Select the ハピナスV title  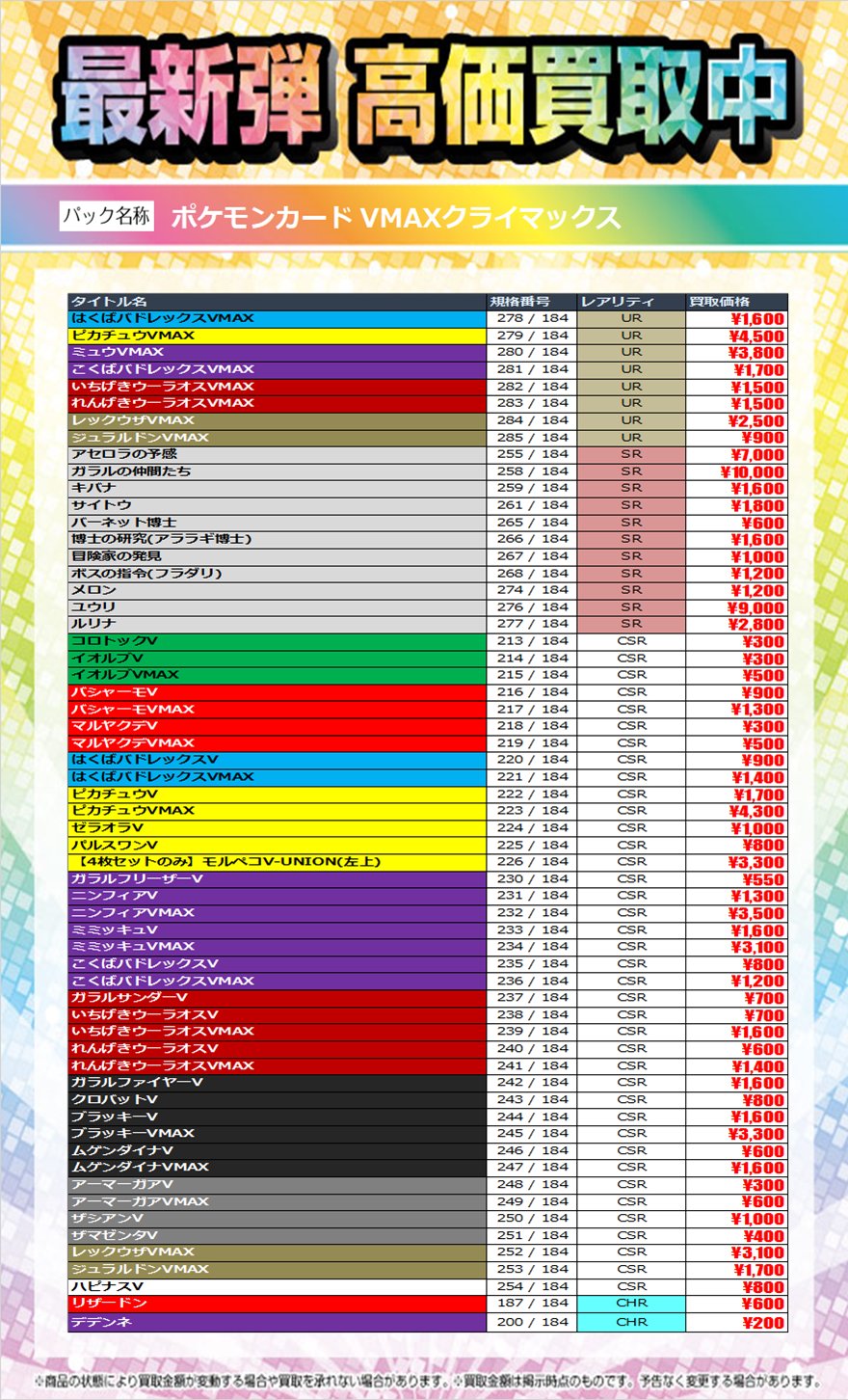[278, 1287]
